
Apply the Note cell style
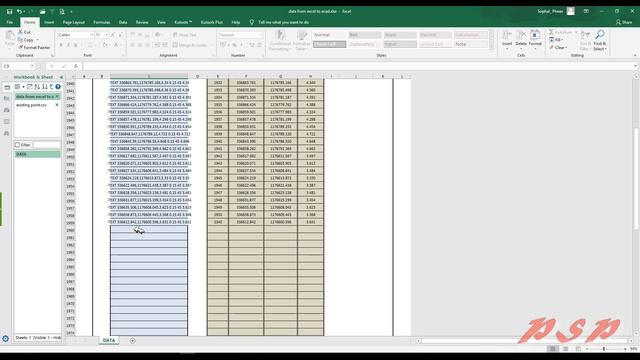(x=471, y=44)
